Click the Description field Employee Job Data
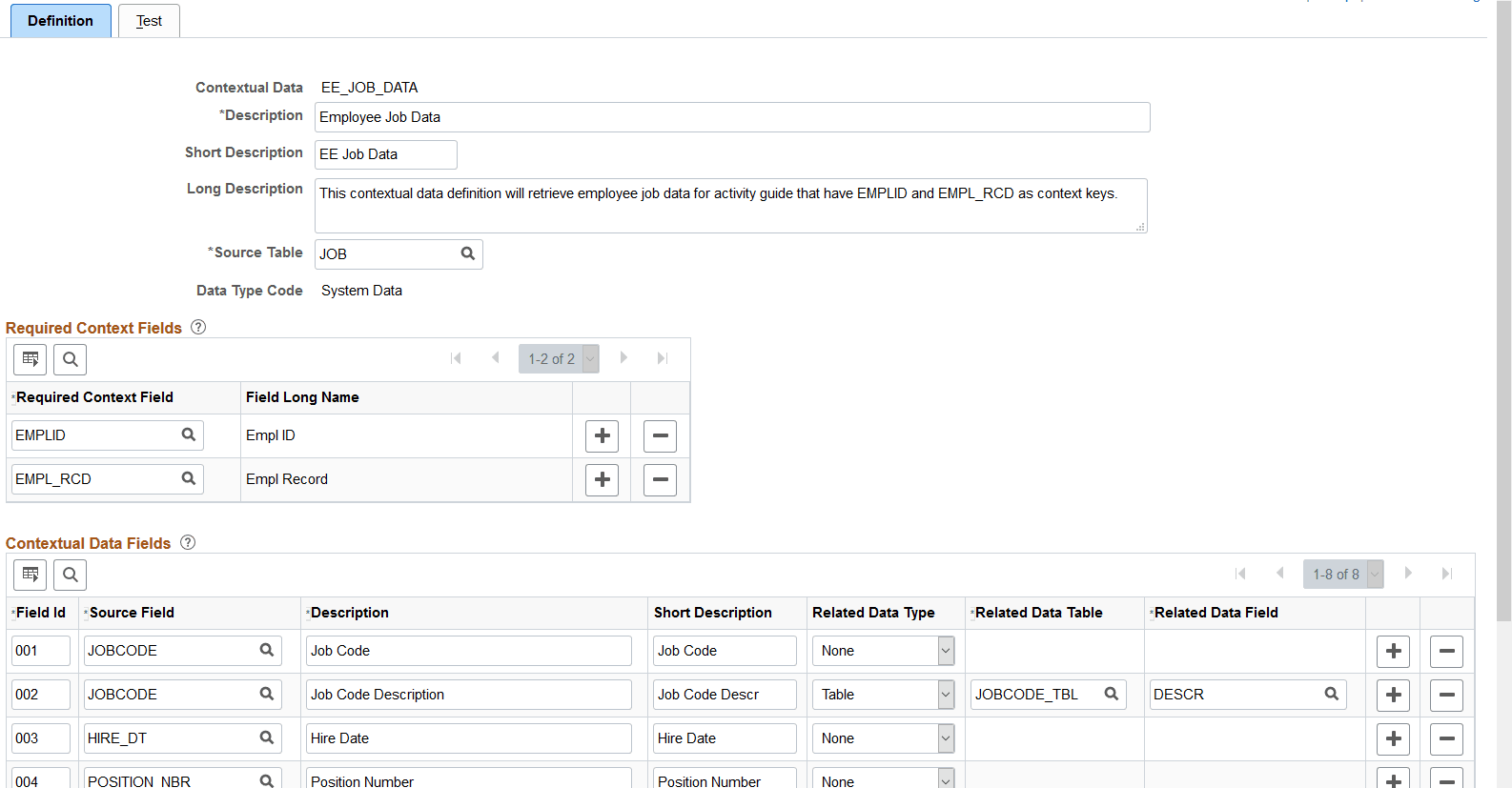This screenshot has height=788, width=1512. [x=732, y=117]
